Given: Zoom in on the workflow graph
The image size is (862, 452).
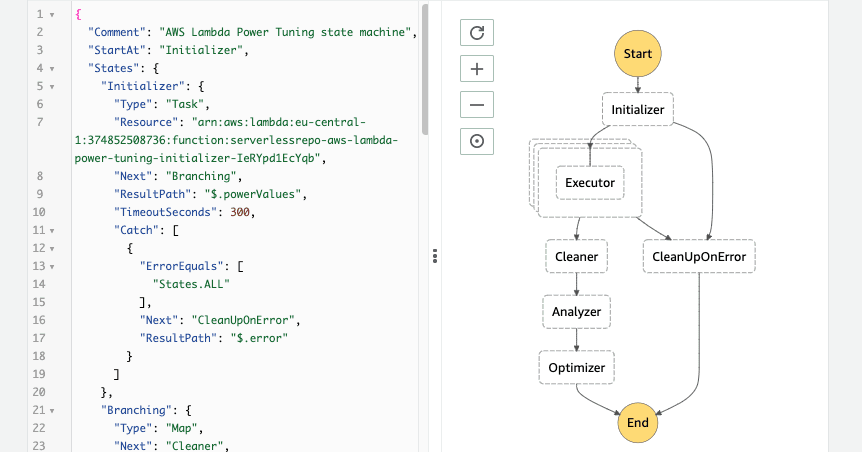Looking at the screenshot, I should [x=477, y=69].
